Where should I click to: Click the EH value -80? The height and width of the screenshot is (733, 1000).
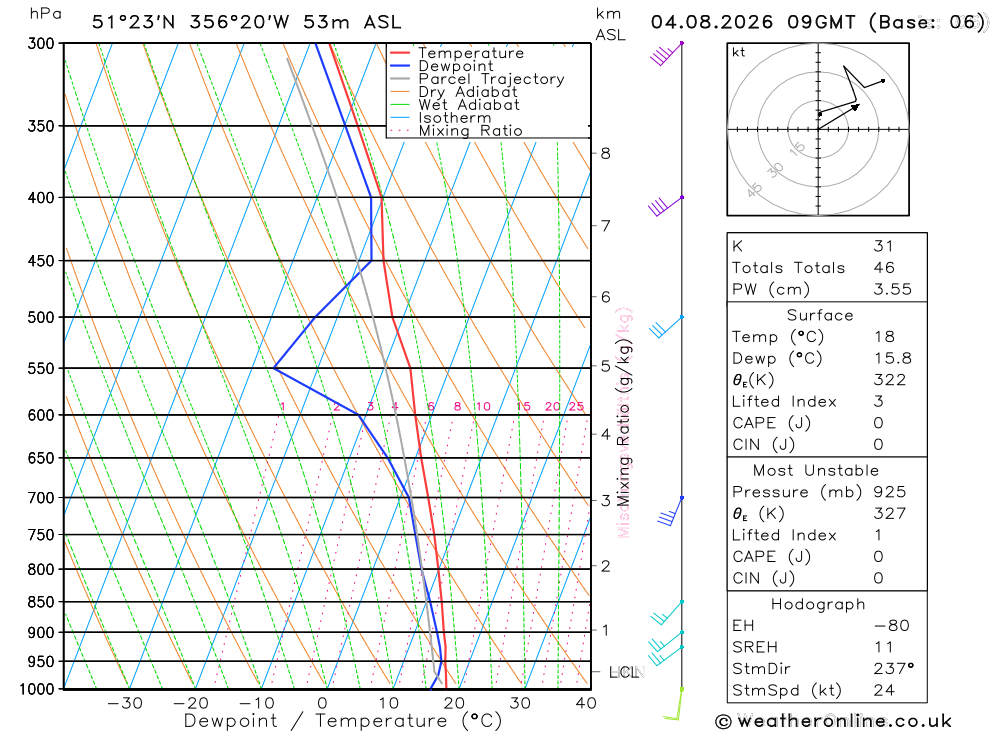click(892, 626)
